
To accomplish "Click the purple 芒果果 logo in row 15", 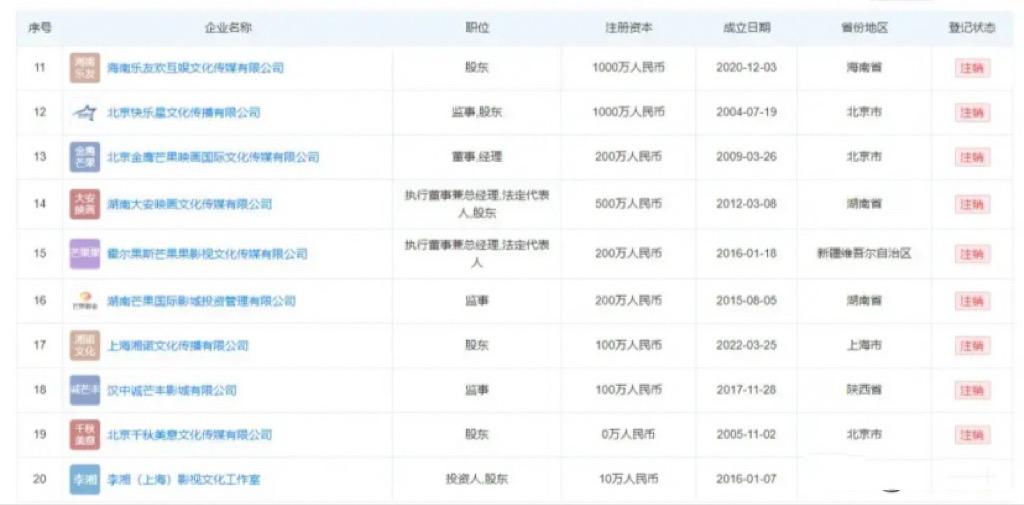I will point(84,254).
